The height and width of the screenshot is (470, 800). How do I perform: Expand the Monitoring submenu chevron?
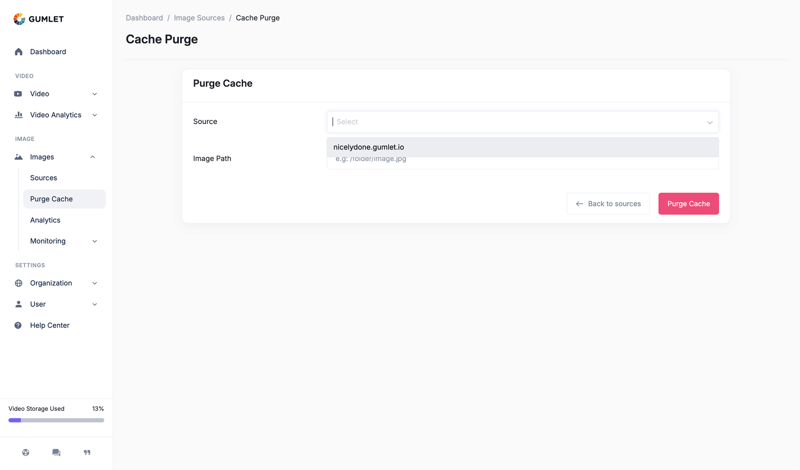[x=94, y=241]
